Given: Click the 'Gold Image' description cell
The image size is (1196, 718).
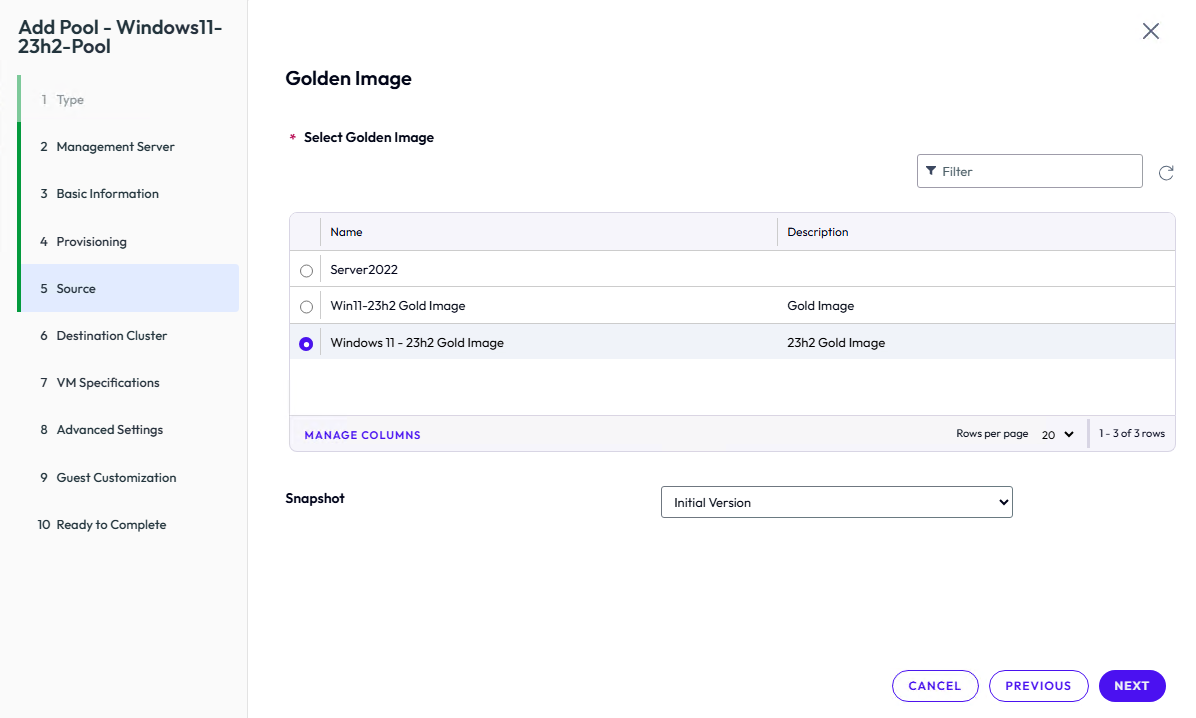Looking at the screenshot, I should pyautogui.click(x=821, y=306).
